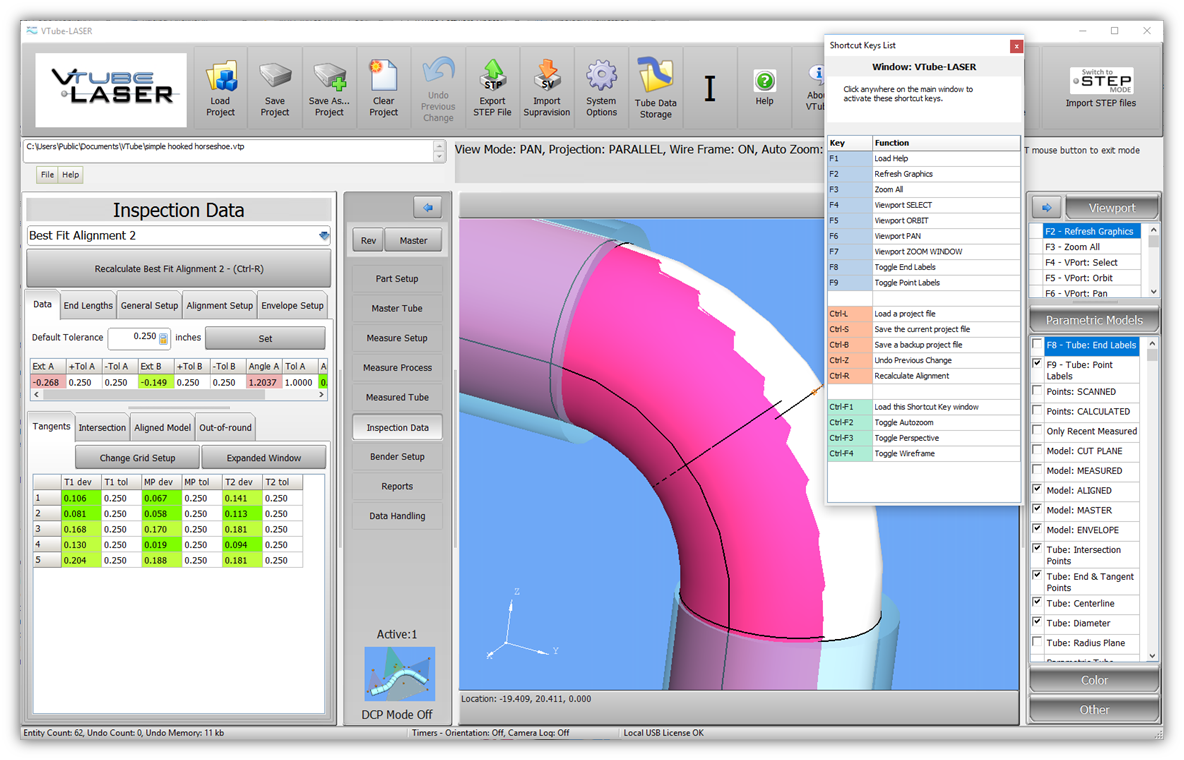Viewport: 1184px width, 760px height.
Task: Collapse the Parametric Models header
Action: pyautogui.click(x=1094, y=320)
